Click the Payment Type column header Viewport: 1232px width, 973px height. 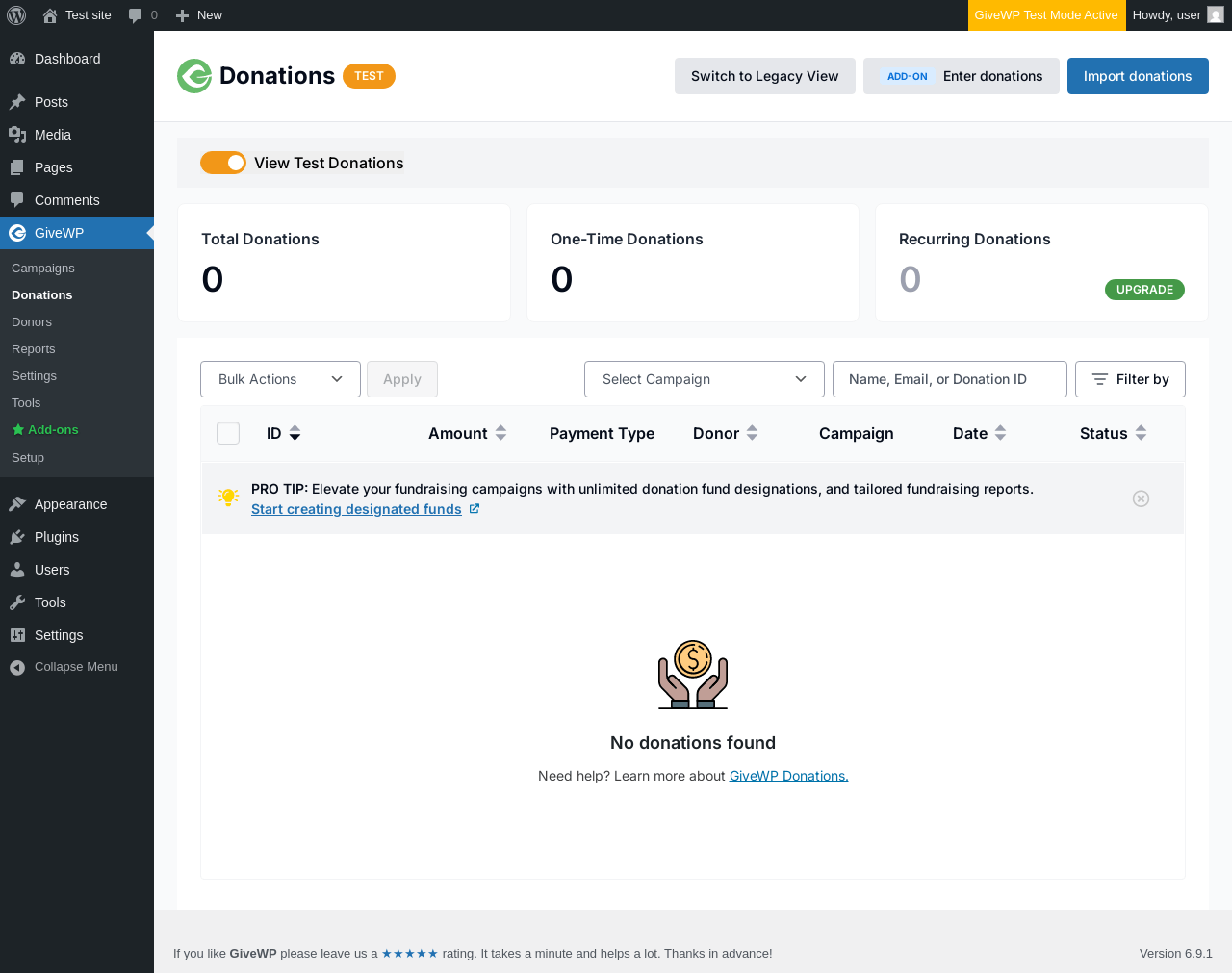click(602, 433)
